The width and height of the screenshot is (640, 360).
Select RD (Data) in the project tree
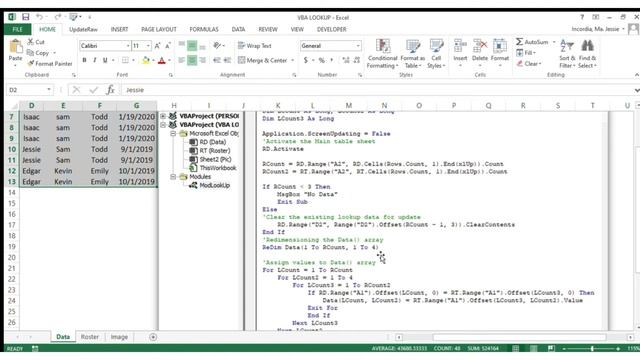pyautogui.click(x=212, y=142)
